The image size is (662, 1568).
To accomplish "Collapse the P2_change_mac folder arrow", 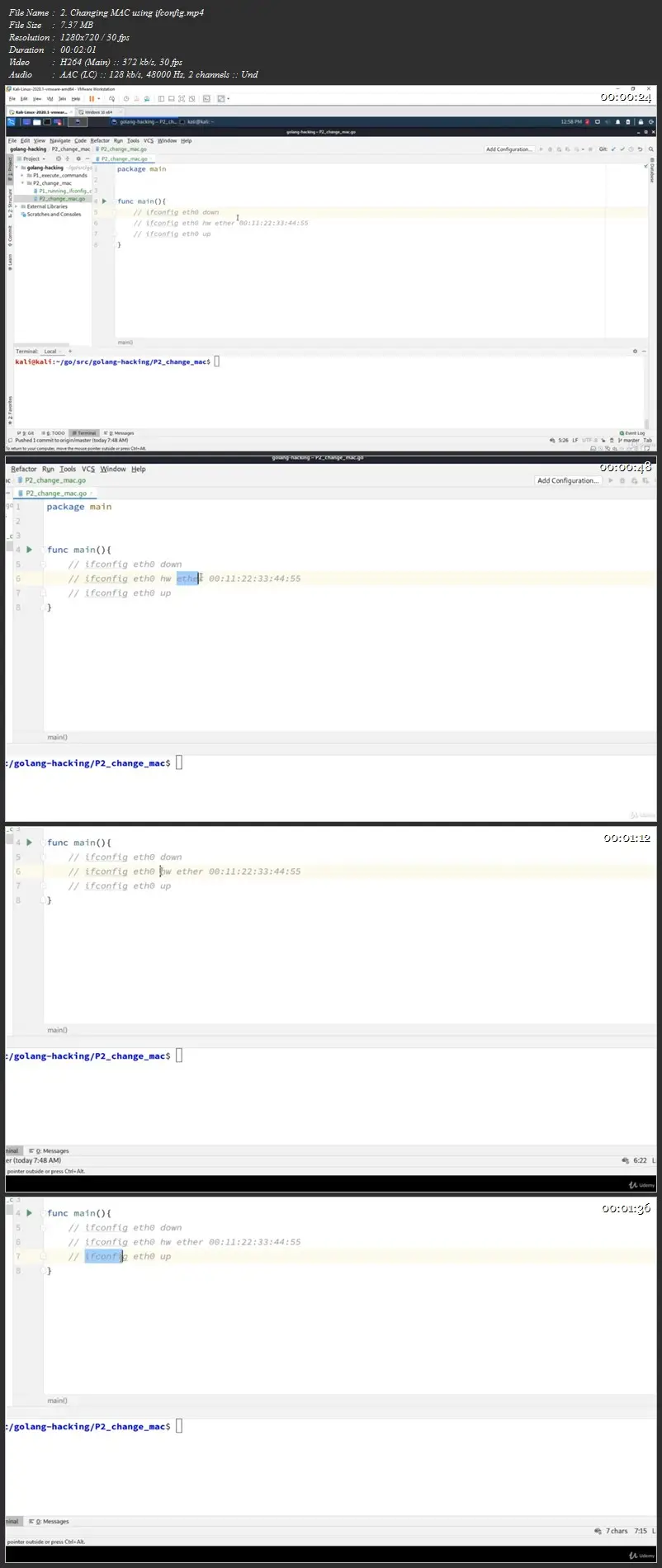I will (22, 183).
